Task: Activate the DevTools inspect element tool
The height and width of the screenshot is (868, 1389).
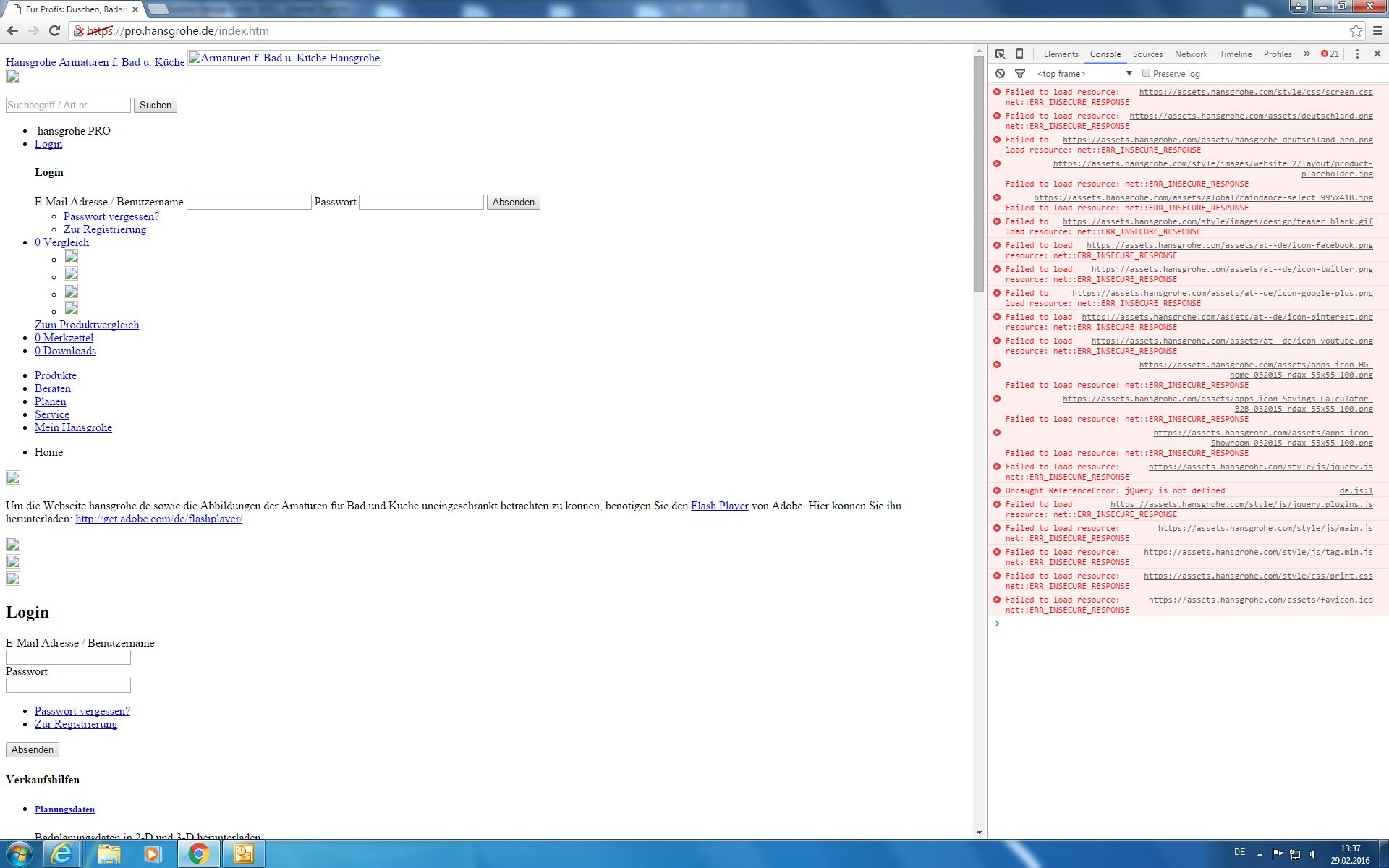Action: pos(1000,54)
